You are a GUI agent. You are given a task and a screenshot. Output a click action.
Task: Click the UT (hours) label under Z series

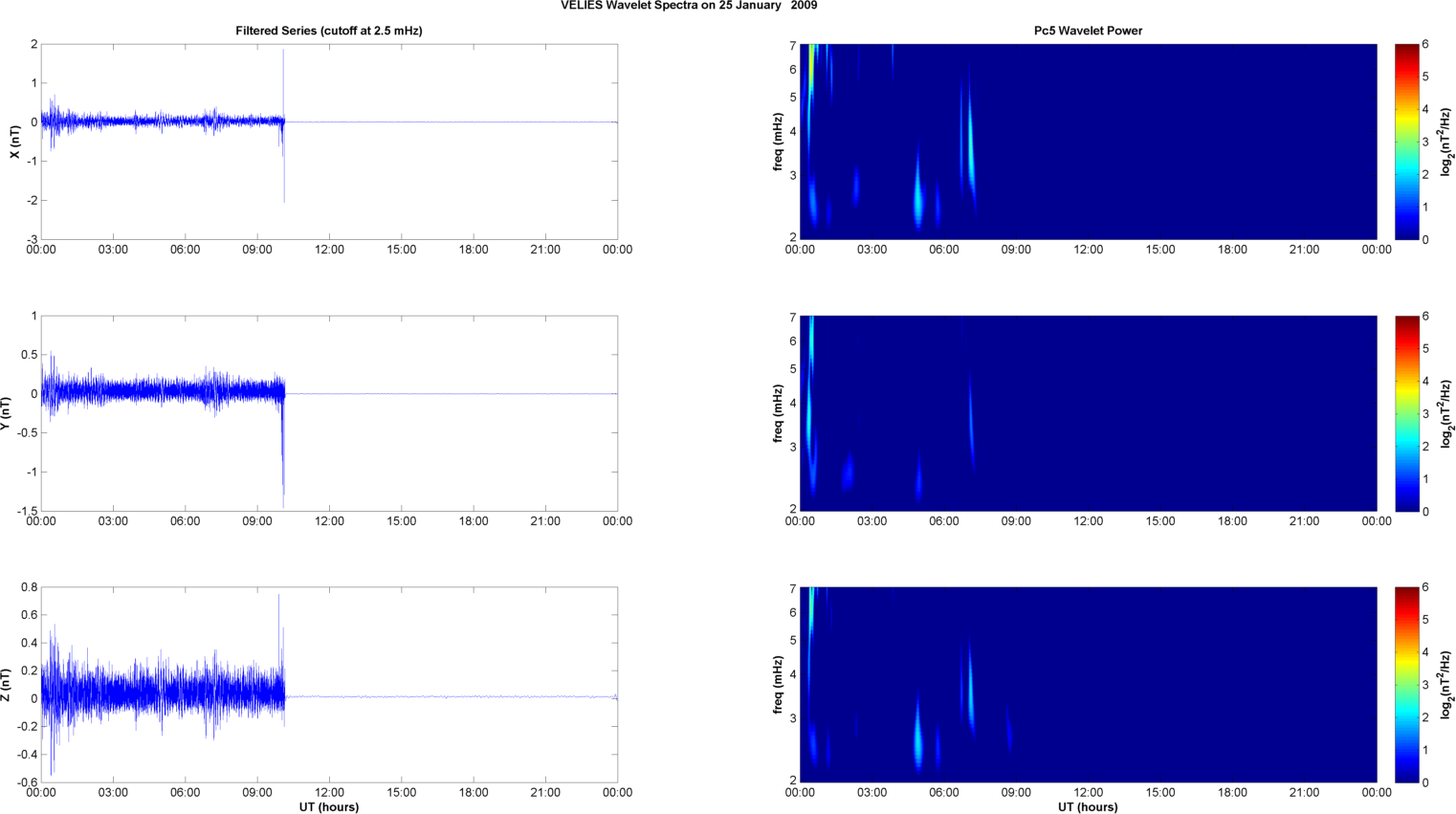[329, 807]
